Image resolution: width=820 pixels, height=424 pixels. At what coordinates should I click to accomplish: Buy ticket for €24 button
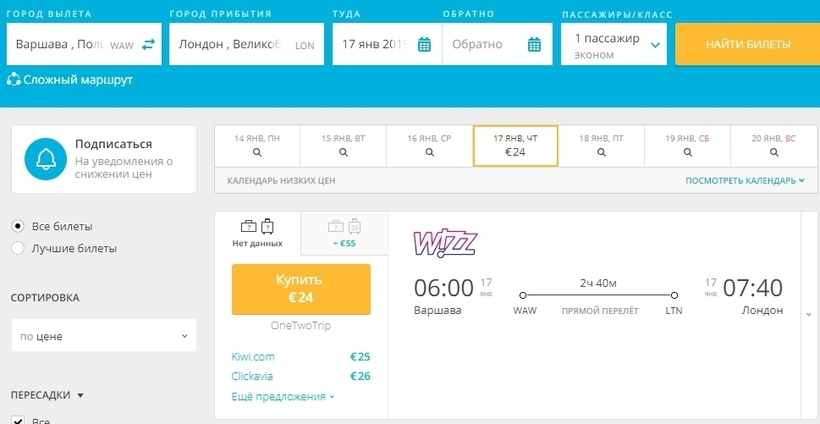click(301, 288)
